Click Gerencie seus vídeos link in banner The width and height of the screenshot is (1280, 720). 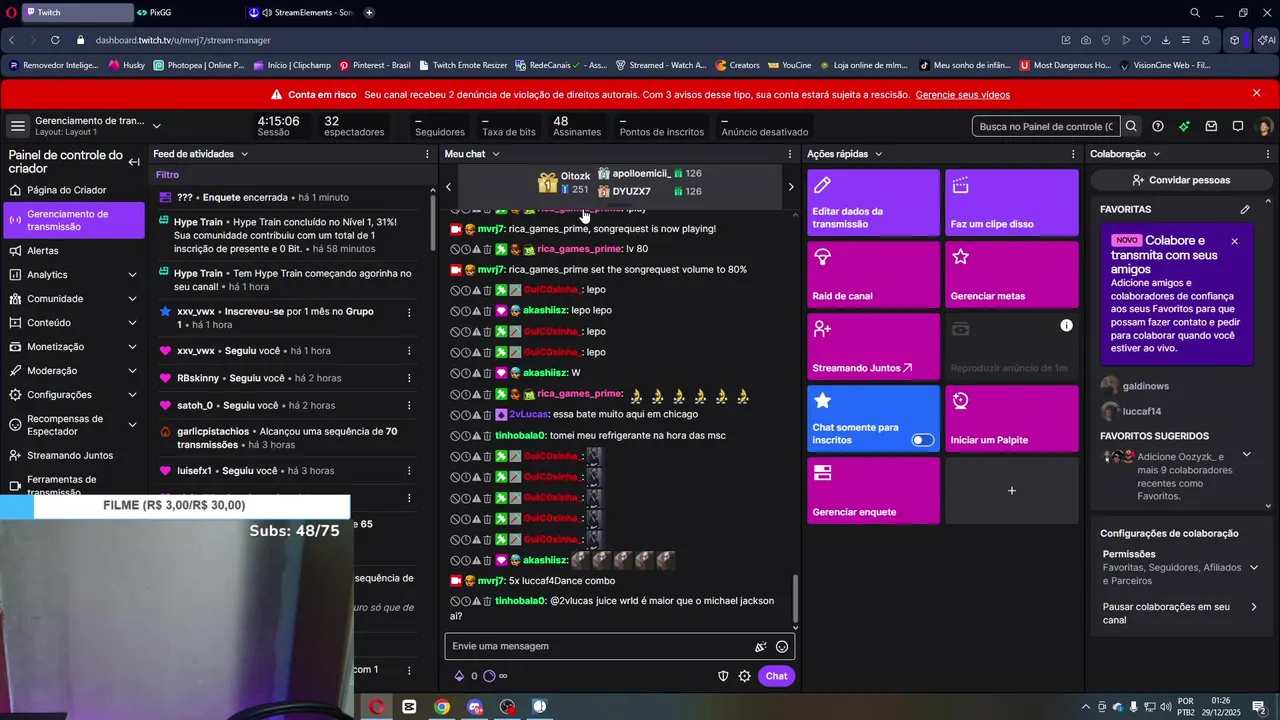[962, 95]
